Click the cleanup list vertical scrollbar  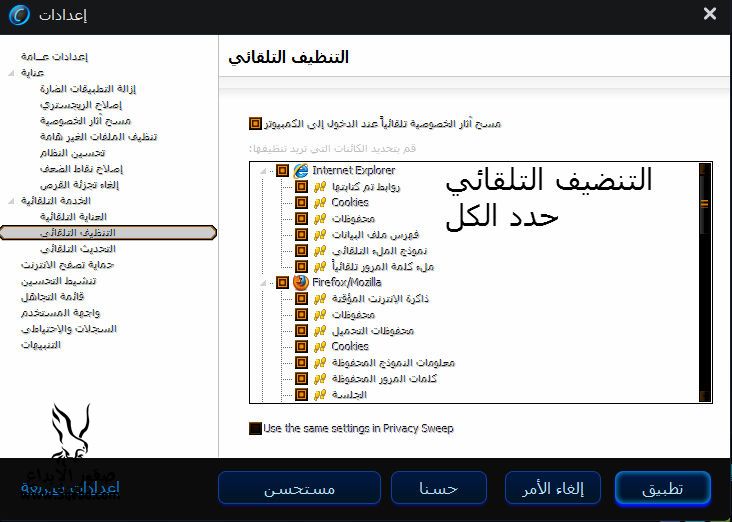[x=705, y=282]
